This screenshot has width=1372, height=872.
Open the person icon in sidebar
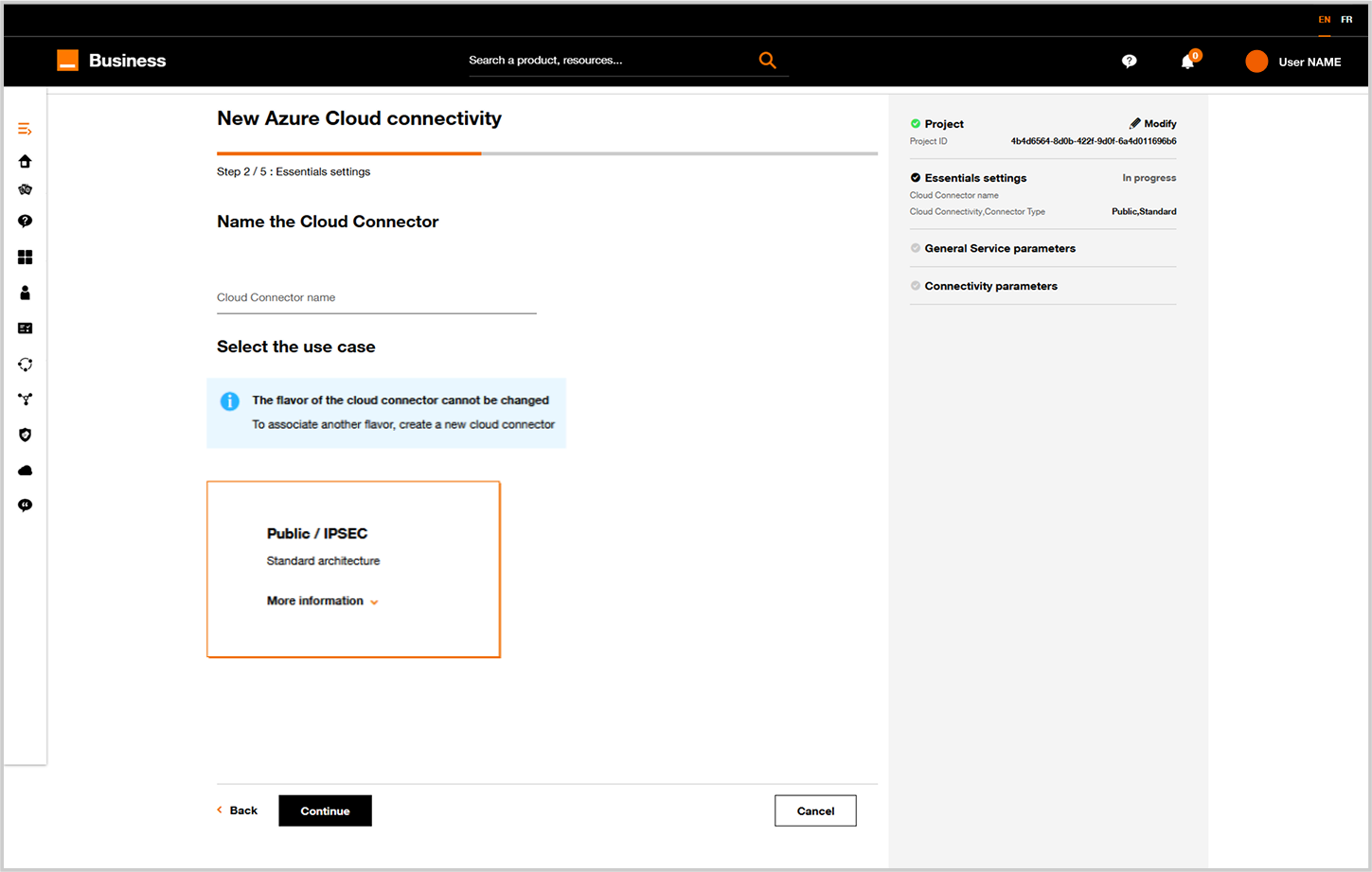pos(25,293)
